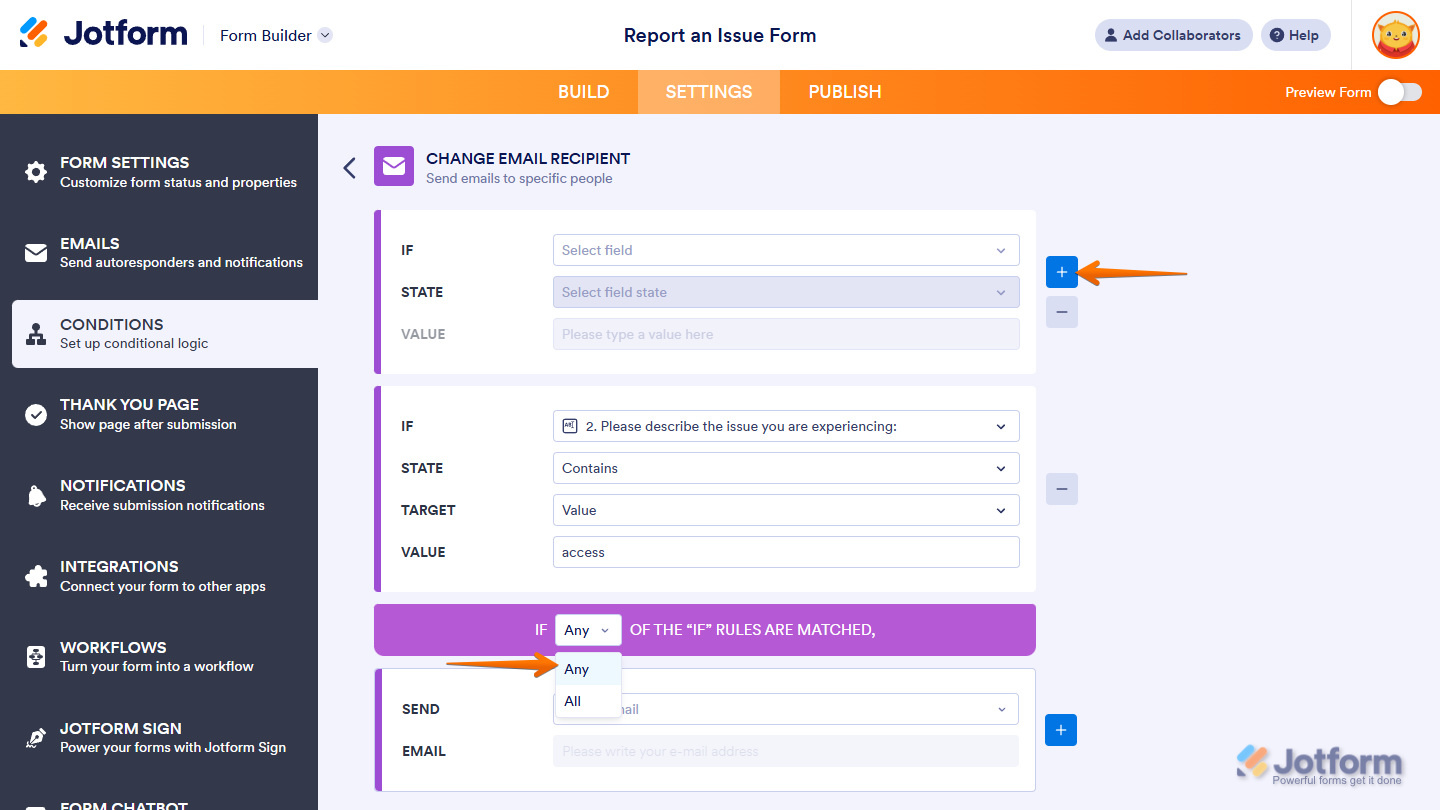Viewport: 1440px width, 810px height.
Task: Switch to the BUILD tab
Action: (583, 91)
